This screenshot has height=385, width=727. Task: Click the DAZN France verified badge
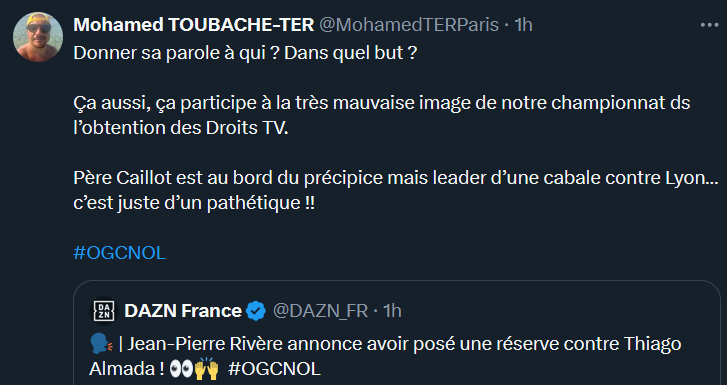coord(256,311)
